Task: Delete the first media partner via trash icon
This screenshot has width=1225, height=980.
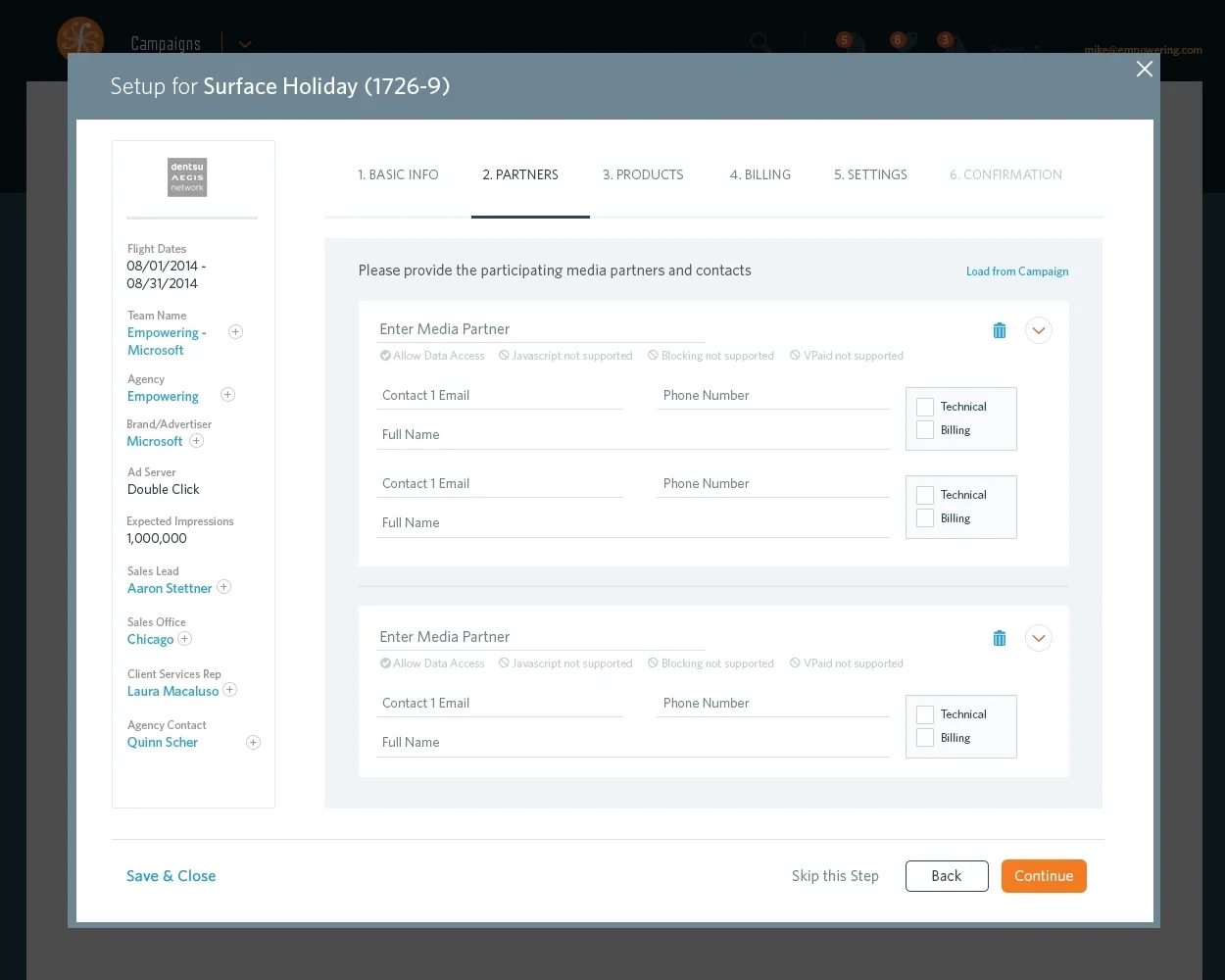Action: tap(1000, 330)
